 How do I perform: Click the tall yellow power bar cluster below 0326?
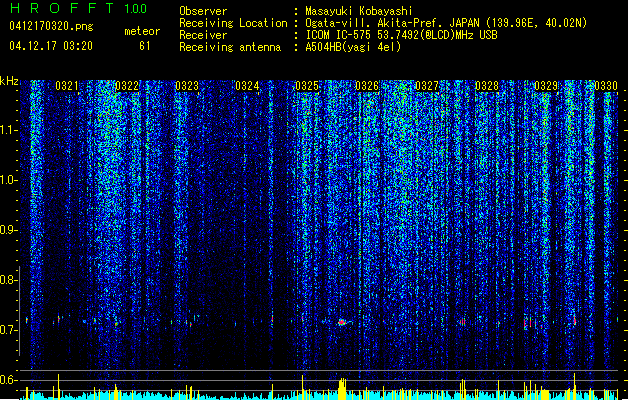point(342,389)
